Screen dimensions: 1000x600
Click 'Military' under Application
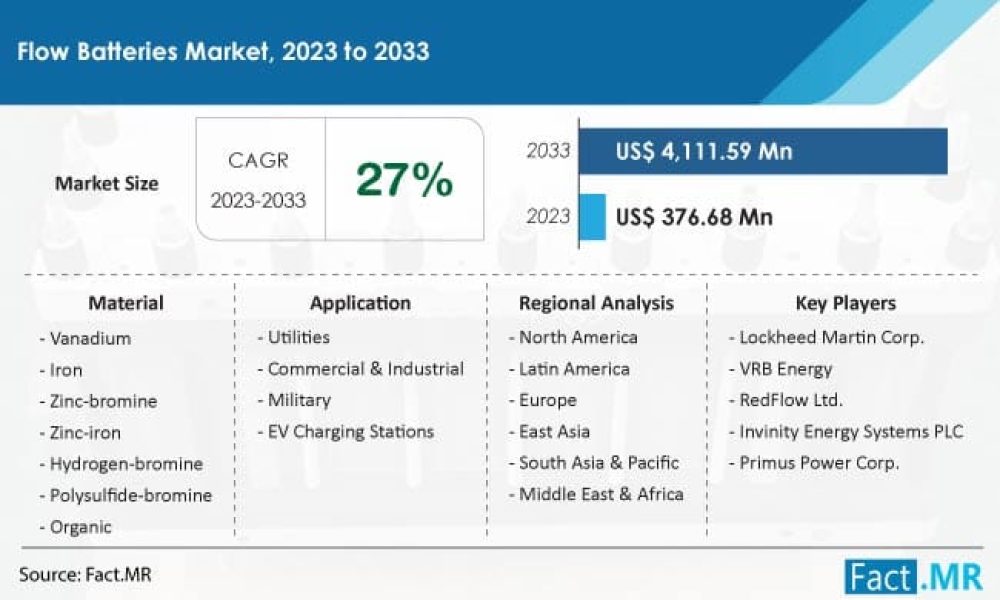pyautogui.click(x=299, y=400)
